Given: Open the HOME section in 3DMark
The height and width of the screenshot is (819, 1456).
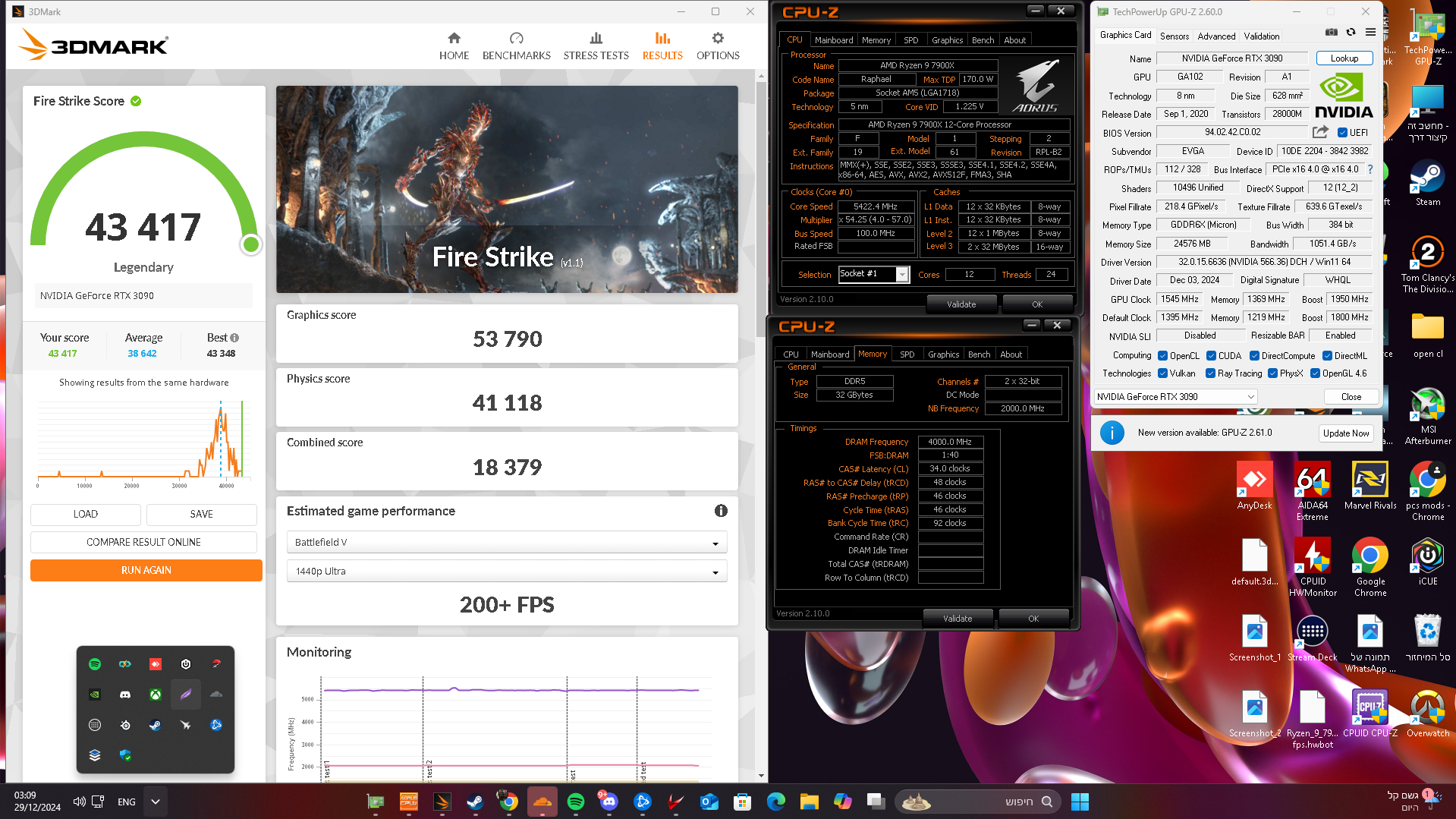Looking at the screenshot, I should pos(454,46).
